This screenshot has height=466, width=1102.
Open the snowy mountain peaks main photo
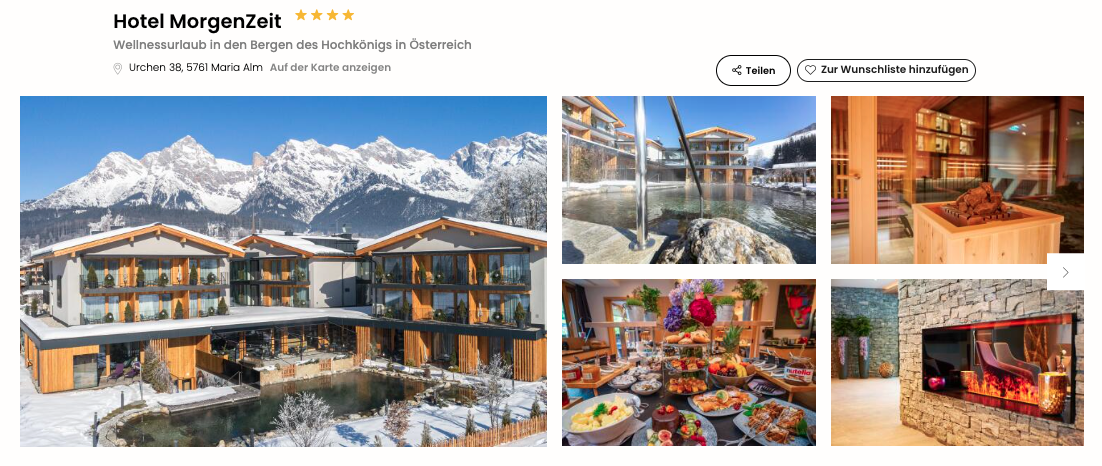click(283, 176)
